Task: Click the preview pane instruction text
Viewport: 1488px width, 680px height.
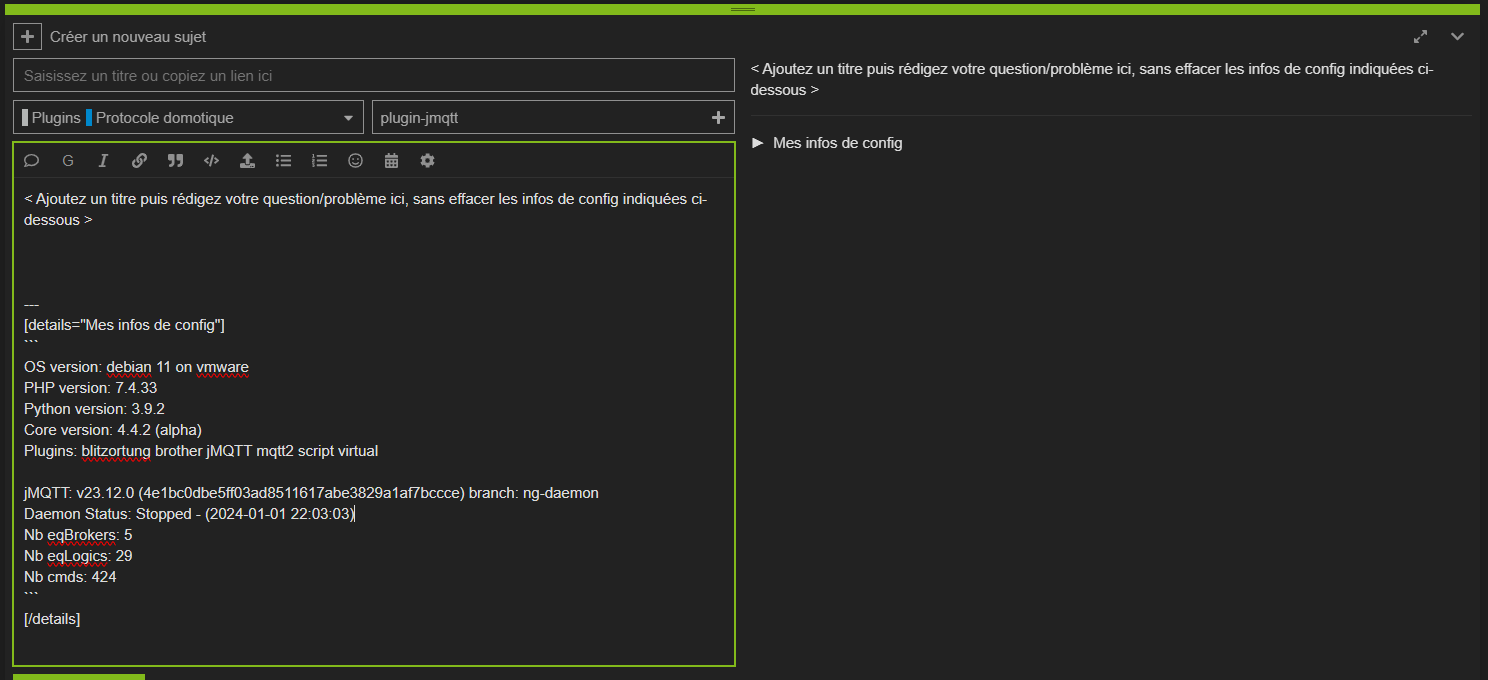Action: coord(1092,79)
